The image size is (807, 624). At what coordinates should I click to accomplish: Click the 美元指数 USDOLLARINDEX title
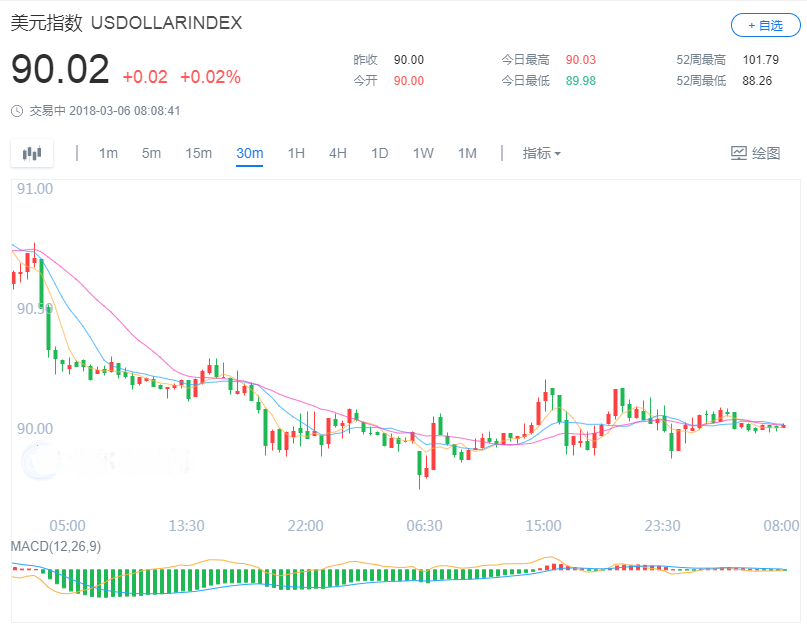click(x=126, y=23)
